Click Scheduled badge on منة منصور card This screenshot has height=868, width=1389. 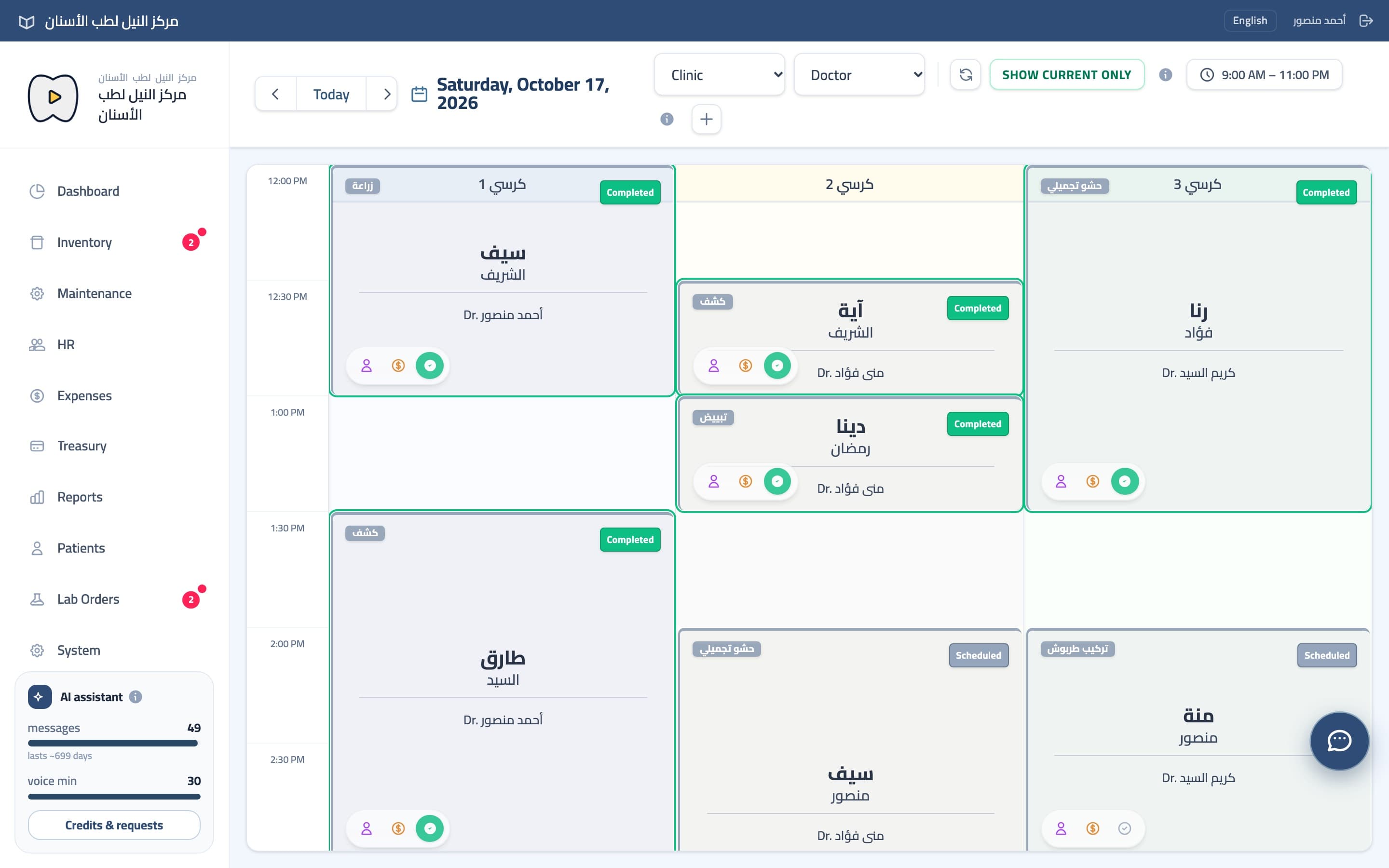1326,656
